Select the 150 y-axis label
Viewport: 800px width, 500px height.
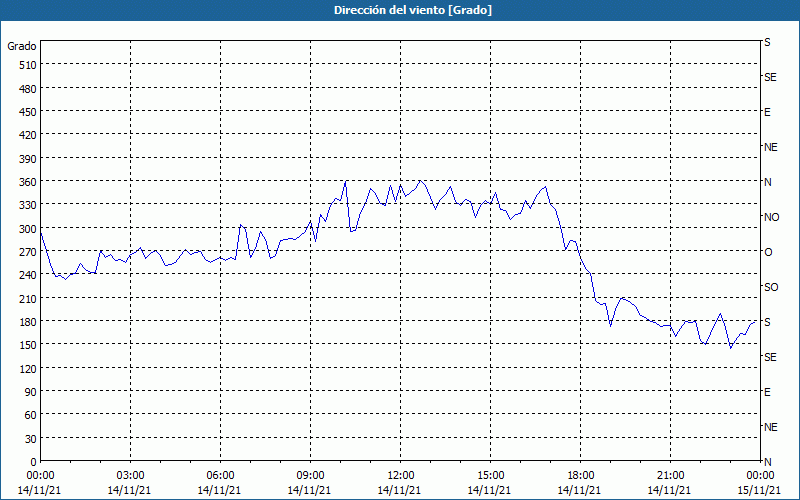click(29, 345)
